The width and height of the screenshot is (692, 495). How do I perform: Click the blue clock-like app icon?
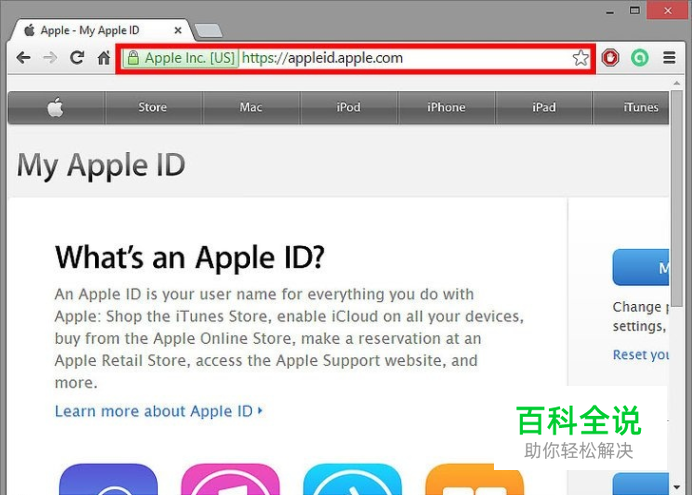coord(352,479)
